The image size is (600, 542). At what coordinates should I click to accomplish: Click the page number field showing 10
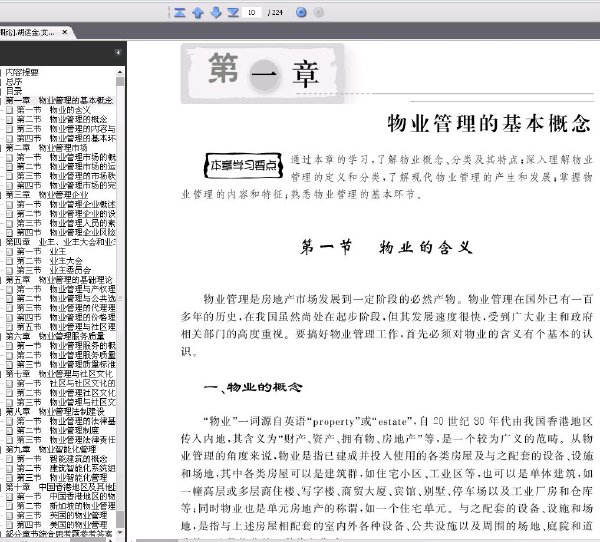click(x=252, y=12)
